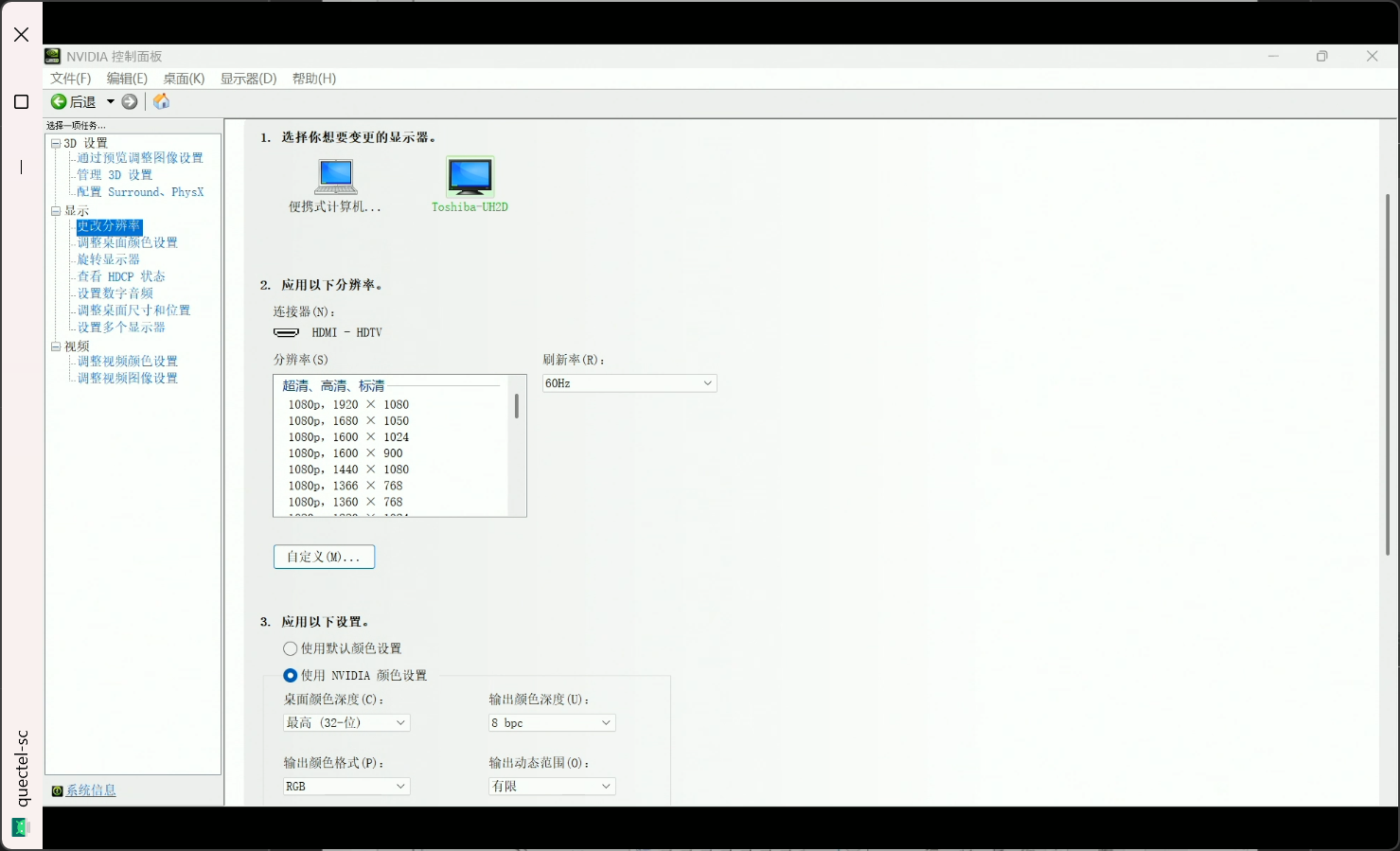Open the 显示器(D) menu
Image resolution: width=1400 pixels, height=851 pixels.
point(248,79)
